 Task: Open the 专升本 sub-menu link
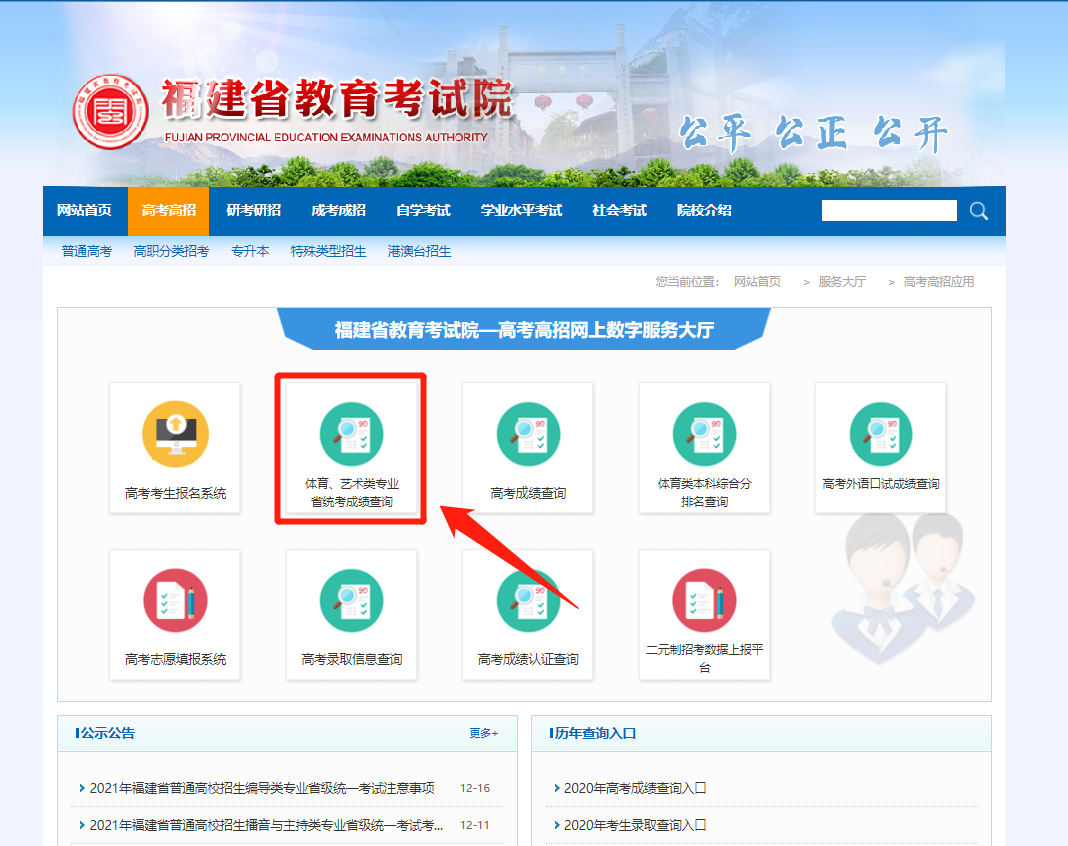click(x=250, y=251)
